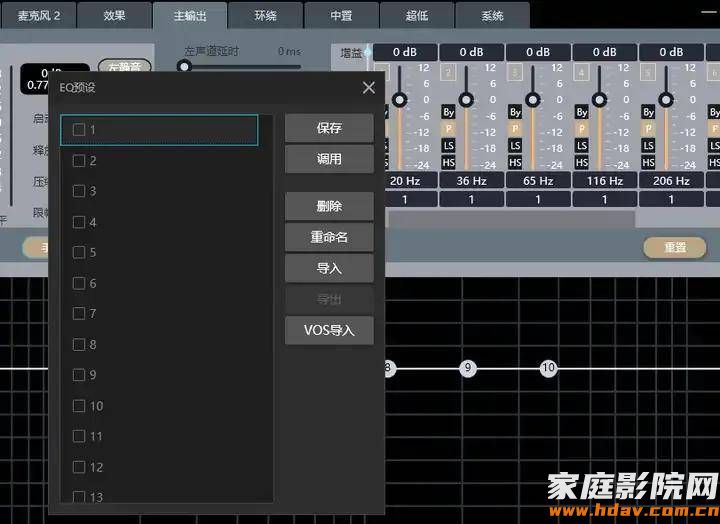This screenshot has width=720, height=524.
Task: Close the EQ预设 dialog with the X
Action: pyautogui.click(x=368, y=87)
